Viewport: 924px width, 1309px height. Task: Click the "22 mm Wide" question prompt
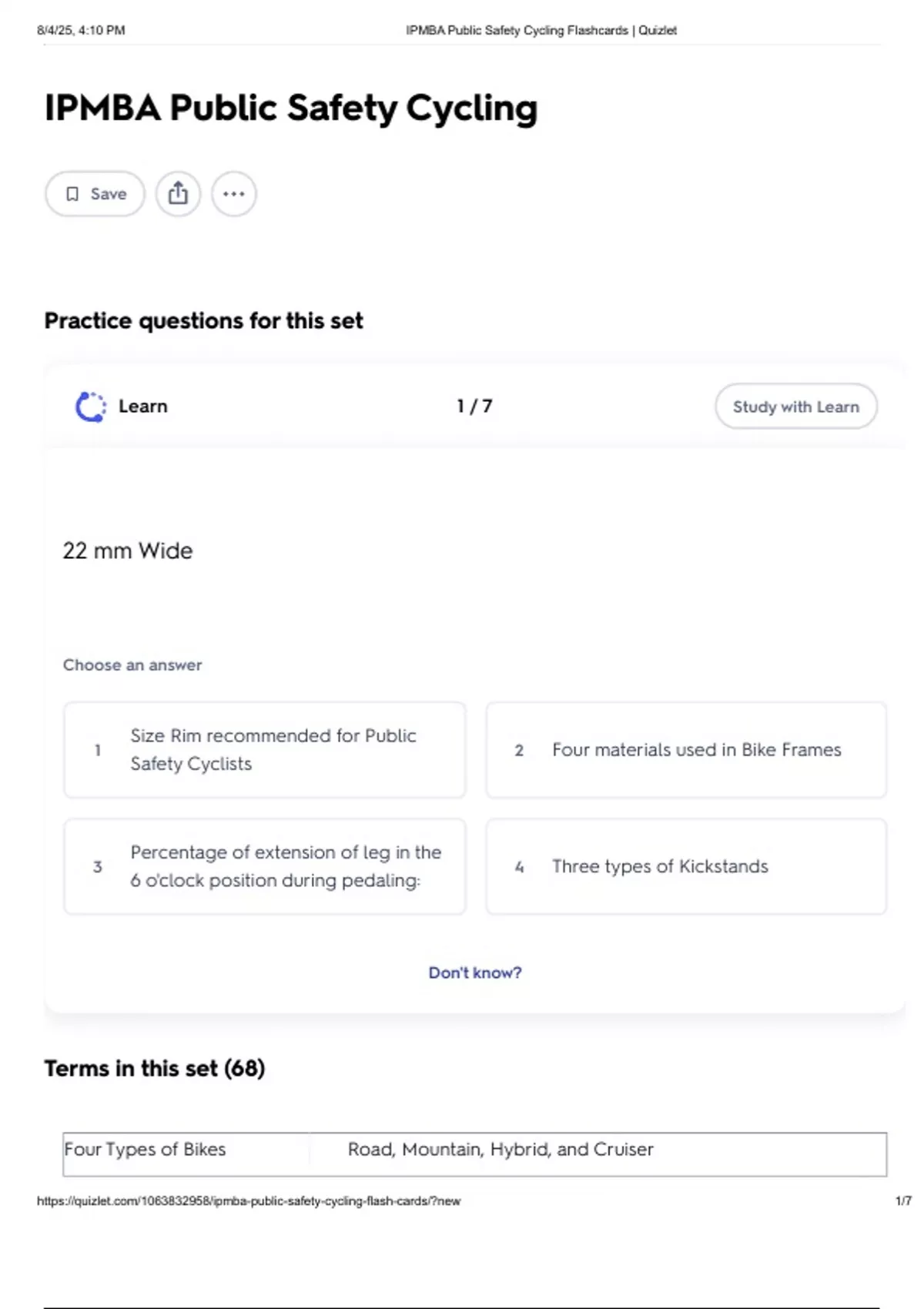[128, 551]
